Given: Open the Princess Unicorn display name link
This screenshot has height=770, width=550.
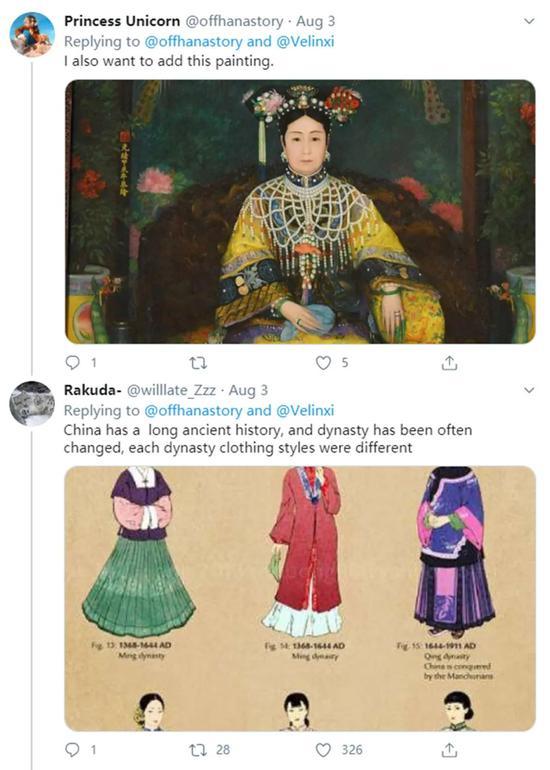Looking at the screenshot, I should click(x=122, y=21).
